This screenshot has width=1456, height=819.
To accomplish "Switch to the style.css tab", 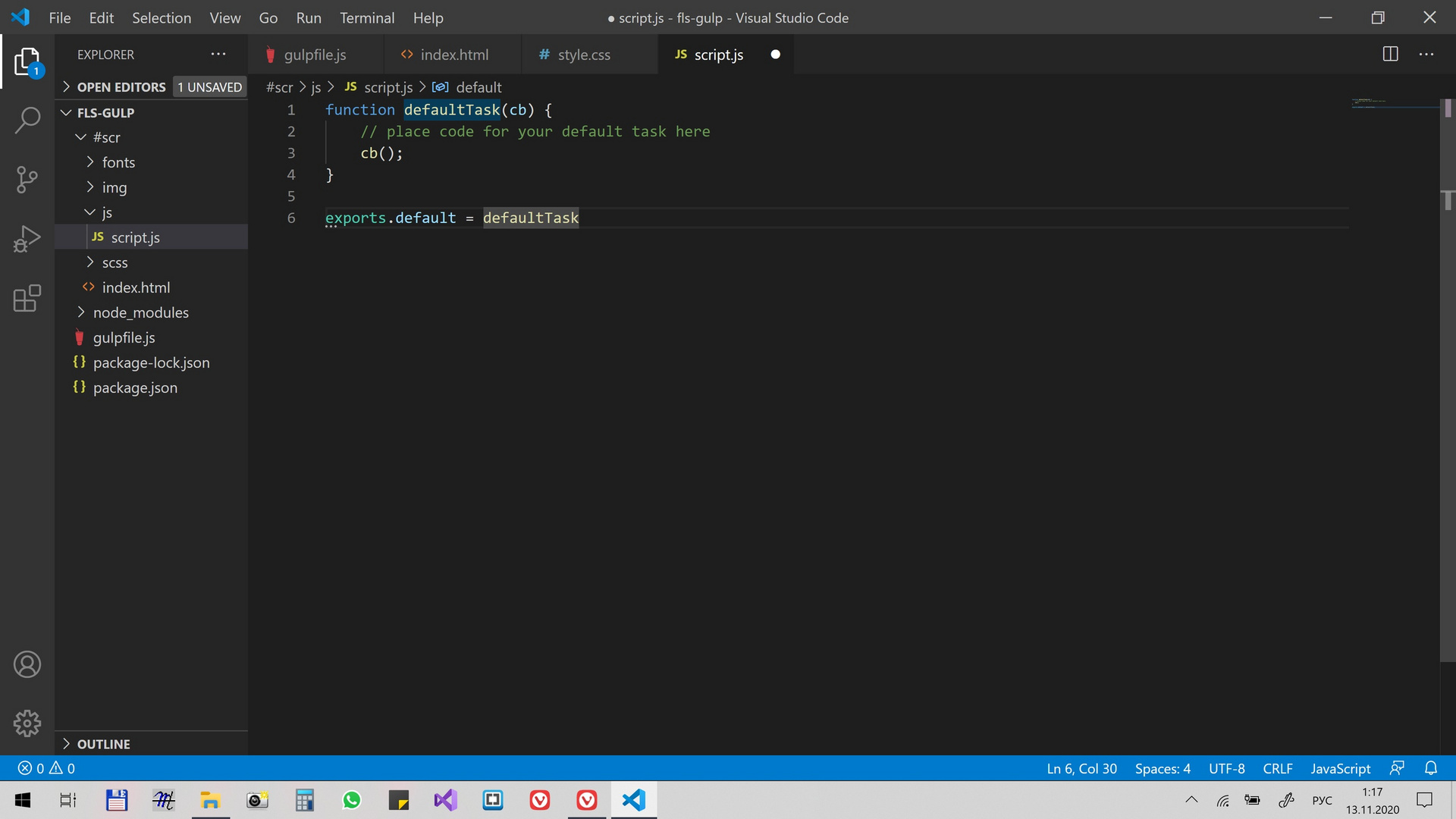I will point(589,55).
